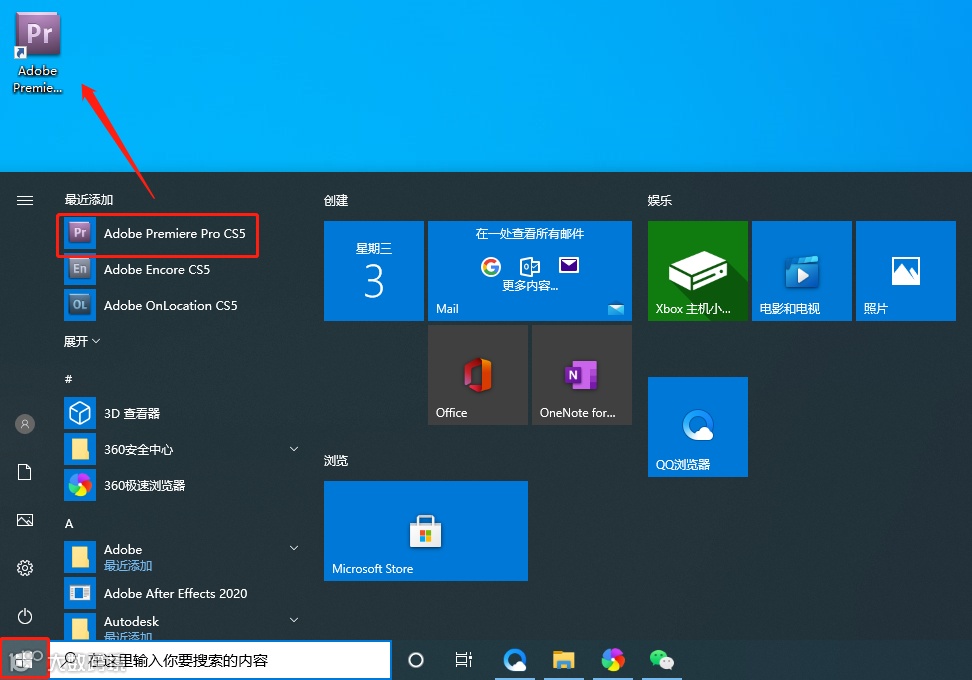Expand the Adobe folder in app list
Screen dimensions: 972x680
[181, 557]
